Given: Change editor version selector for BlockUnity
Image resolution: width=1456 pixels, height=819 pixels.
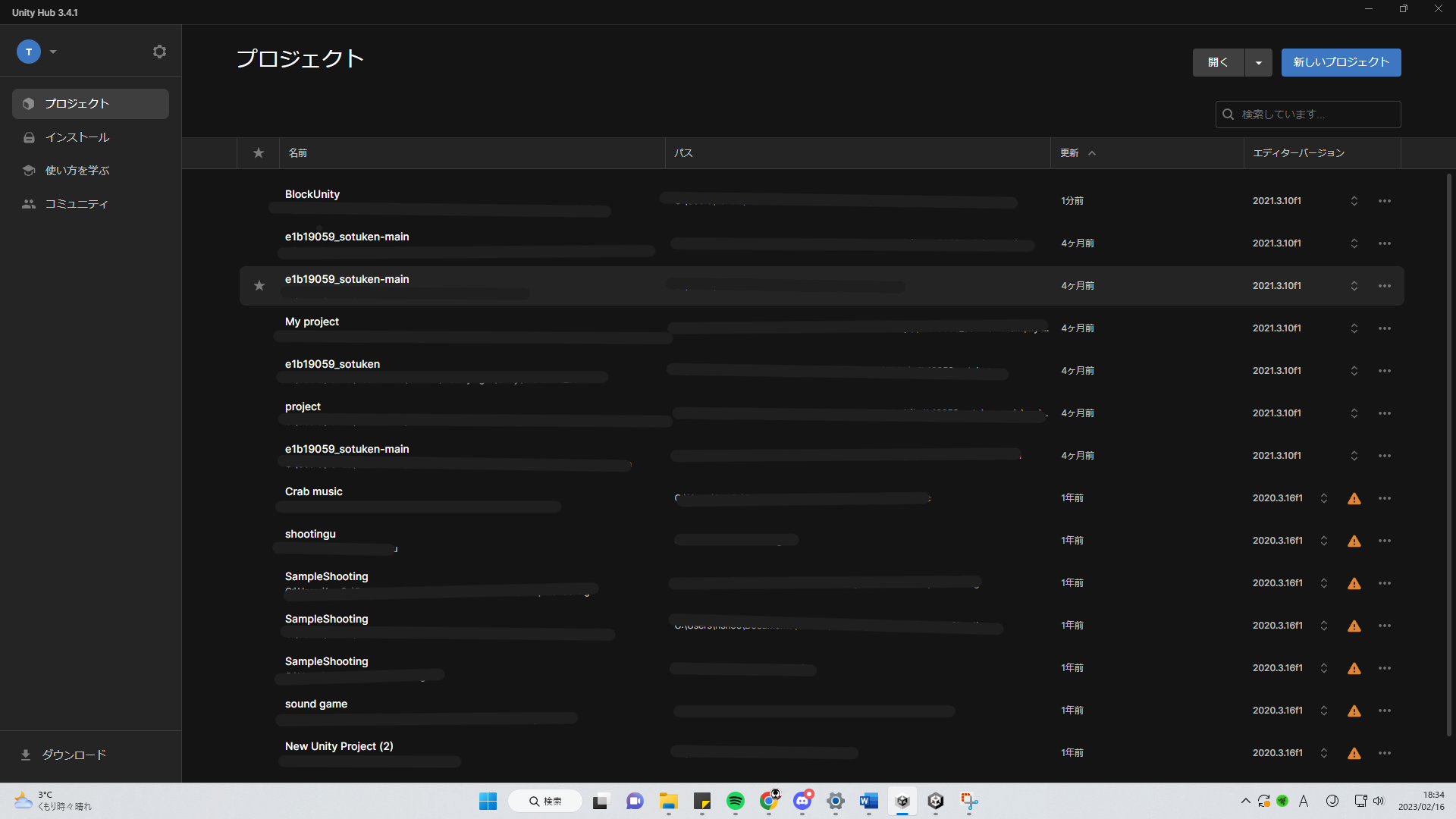Looking at the screenshot, I should [1354, 201].
